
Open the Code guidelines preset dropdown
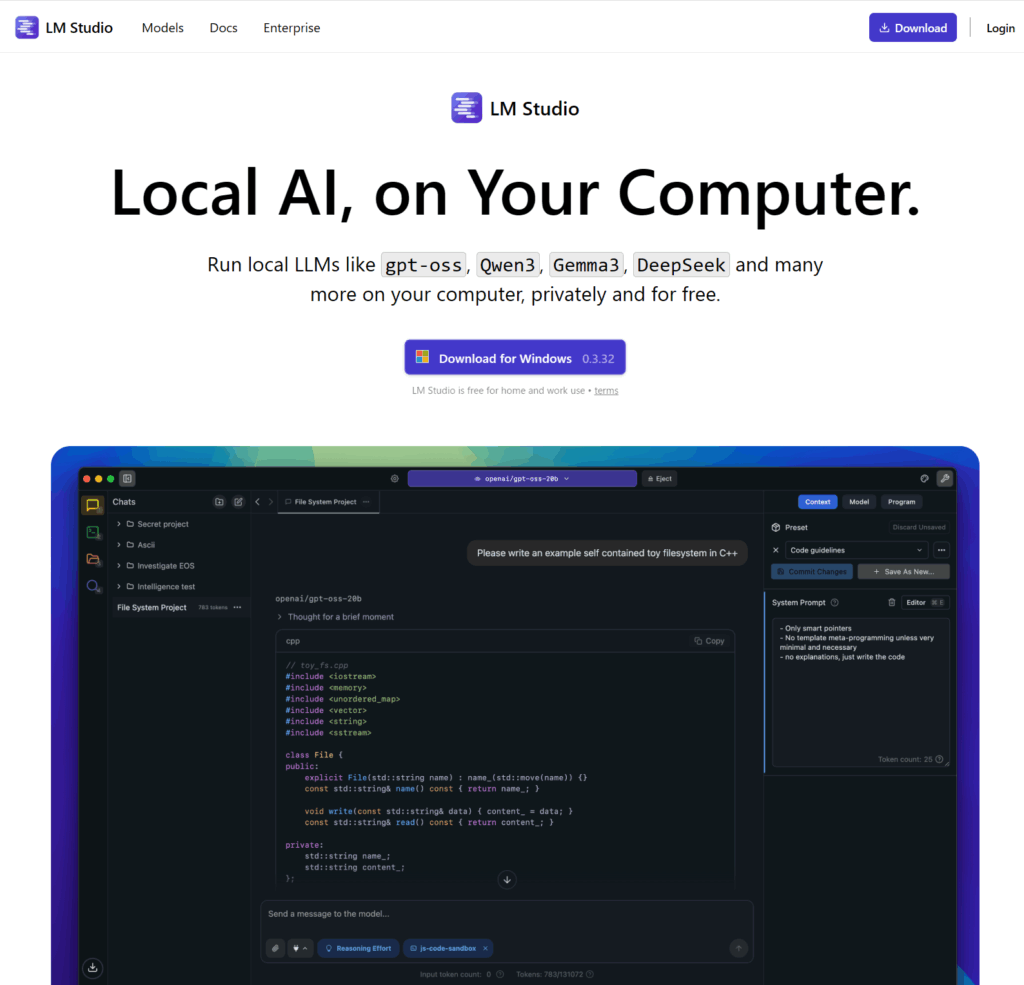(x=856, y=550)
